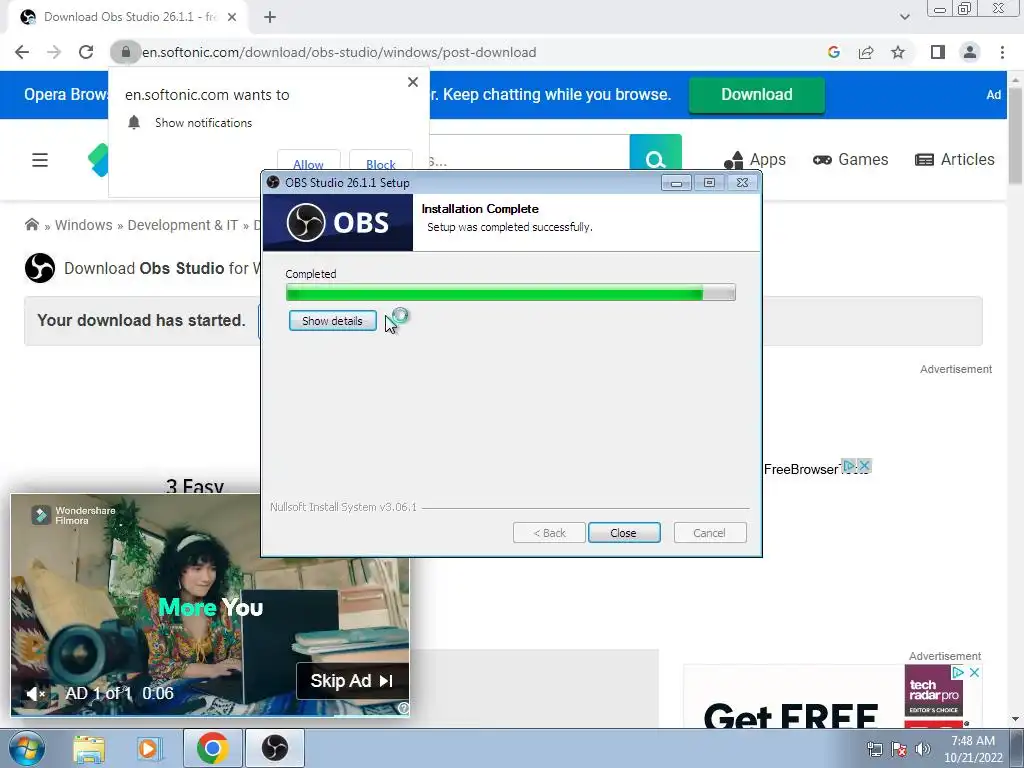Open the Apps section
This screenshot has height=768, width=1024.
[x=754, y=159]
